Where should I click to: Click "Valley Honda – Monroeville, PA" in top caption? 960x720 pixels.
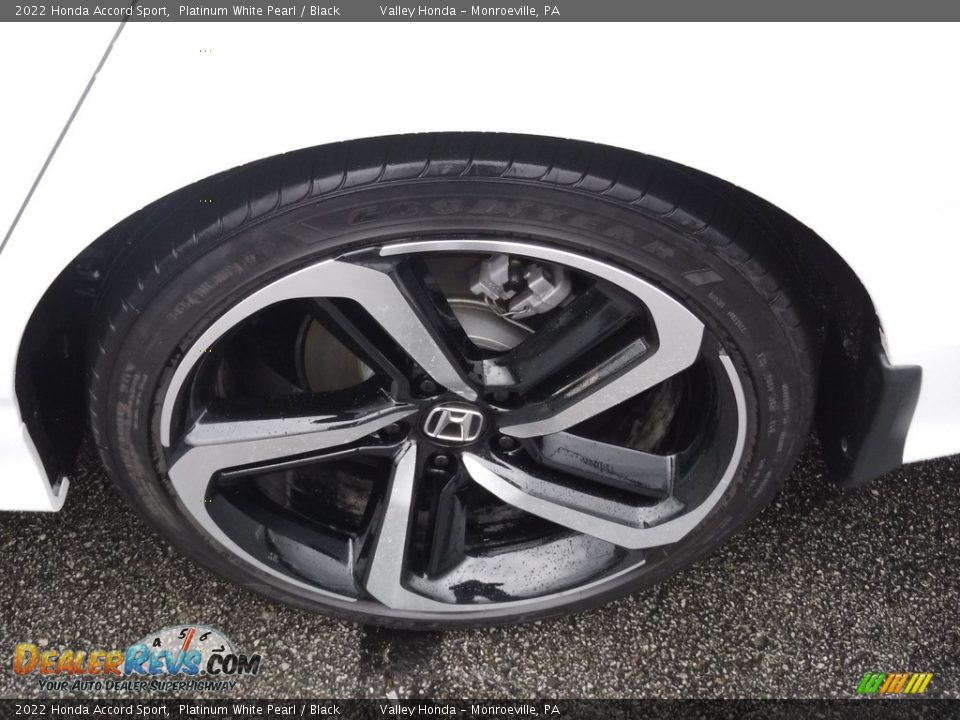470,11
